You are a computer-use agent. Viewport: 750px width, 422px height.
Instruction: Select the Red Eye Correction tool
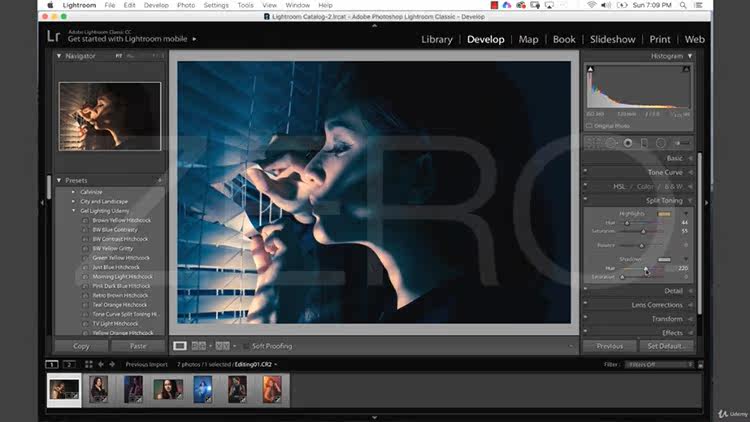point(628,143)
